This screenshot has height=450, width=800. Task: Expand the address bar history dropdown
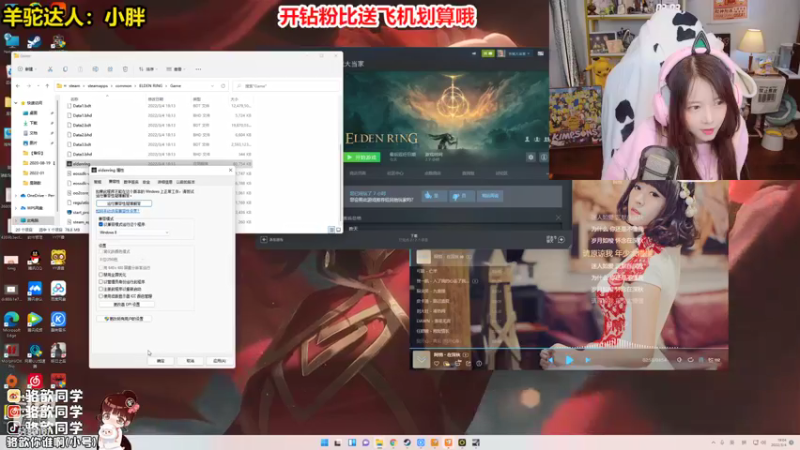212,86
